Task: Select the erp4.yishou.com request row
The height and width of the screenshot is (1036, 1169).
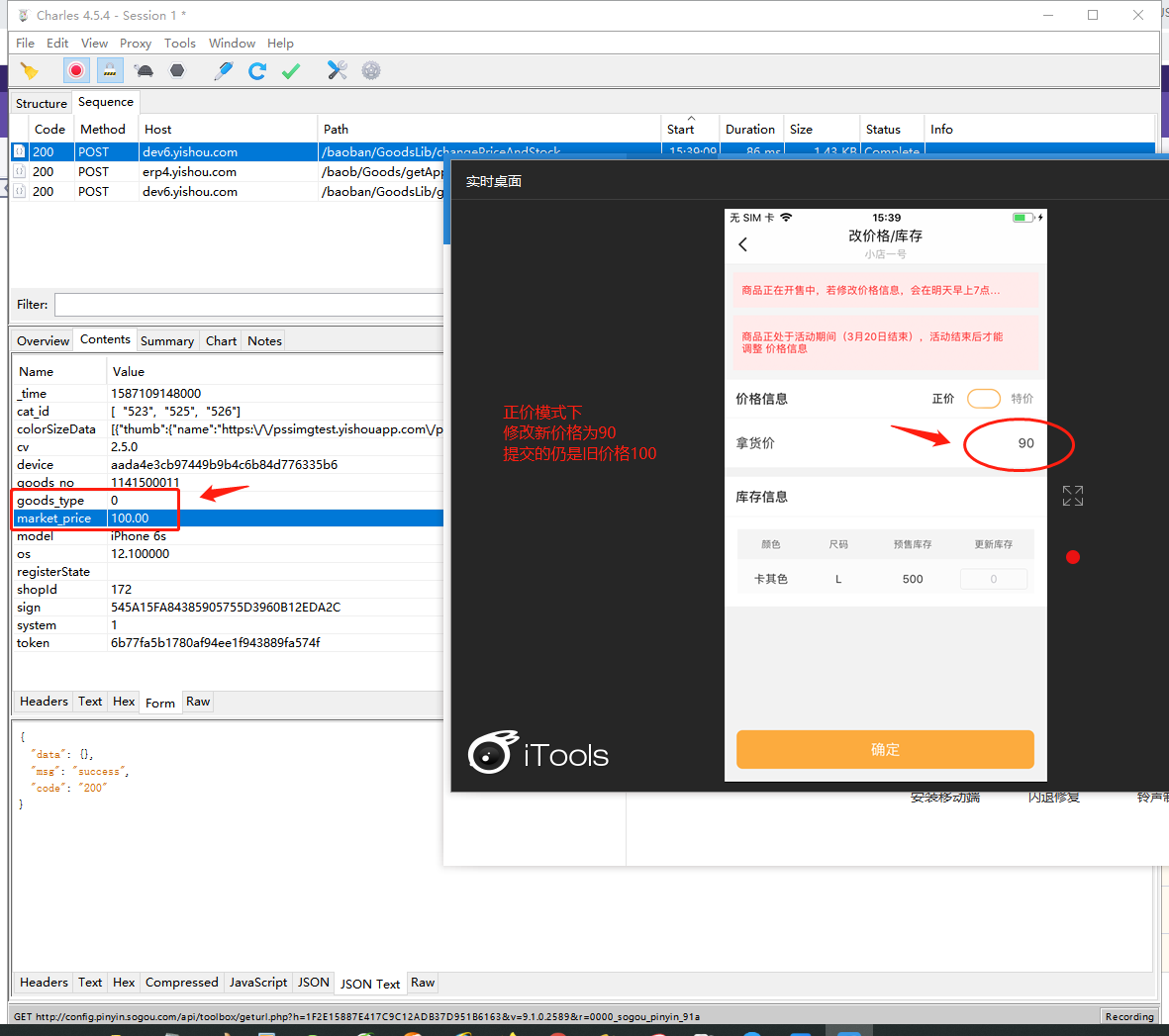Action: click(228, 171)
